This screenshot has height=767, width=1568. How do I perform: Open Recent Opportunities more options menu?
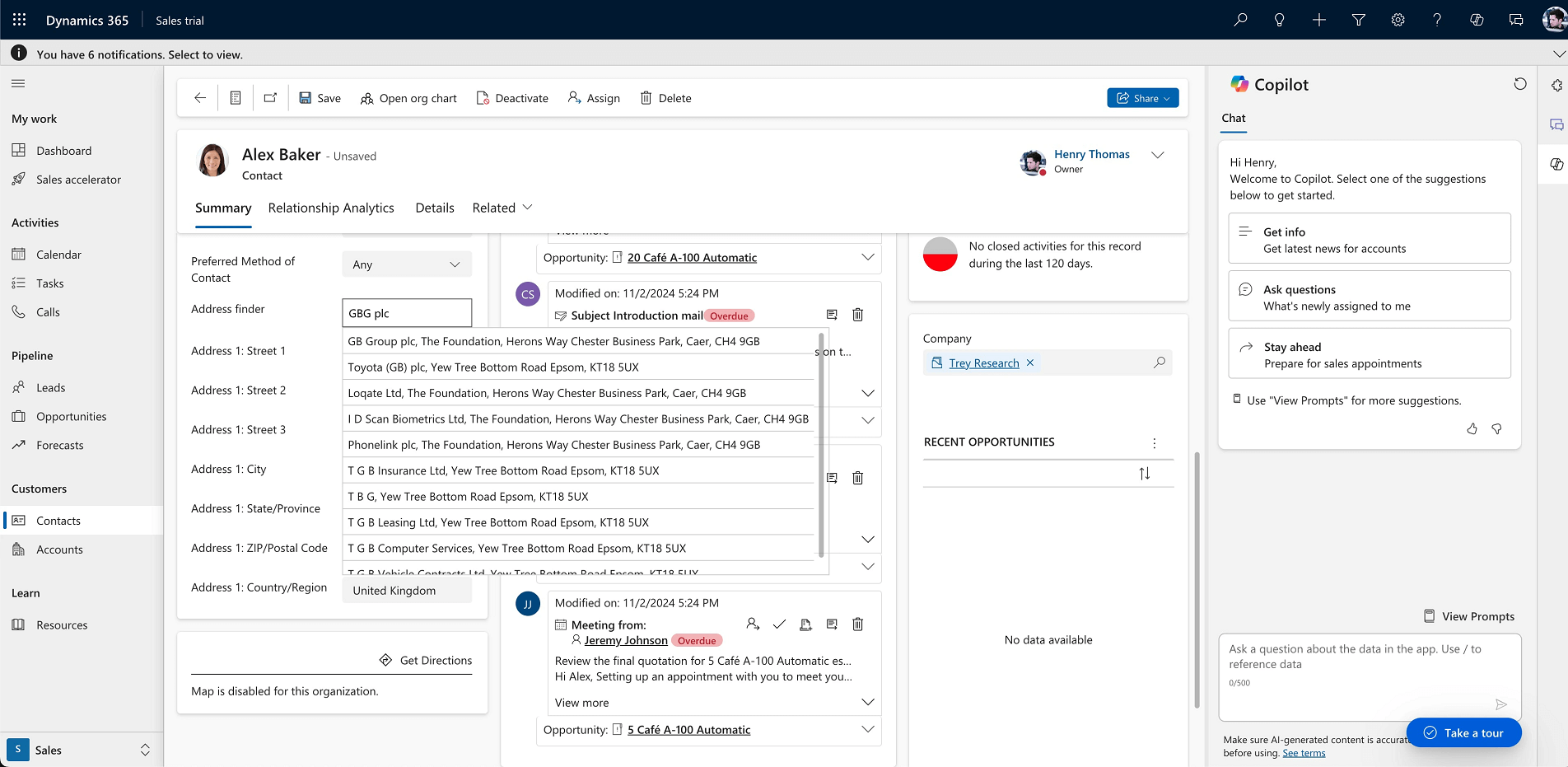pos(1155,443)
